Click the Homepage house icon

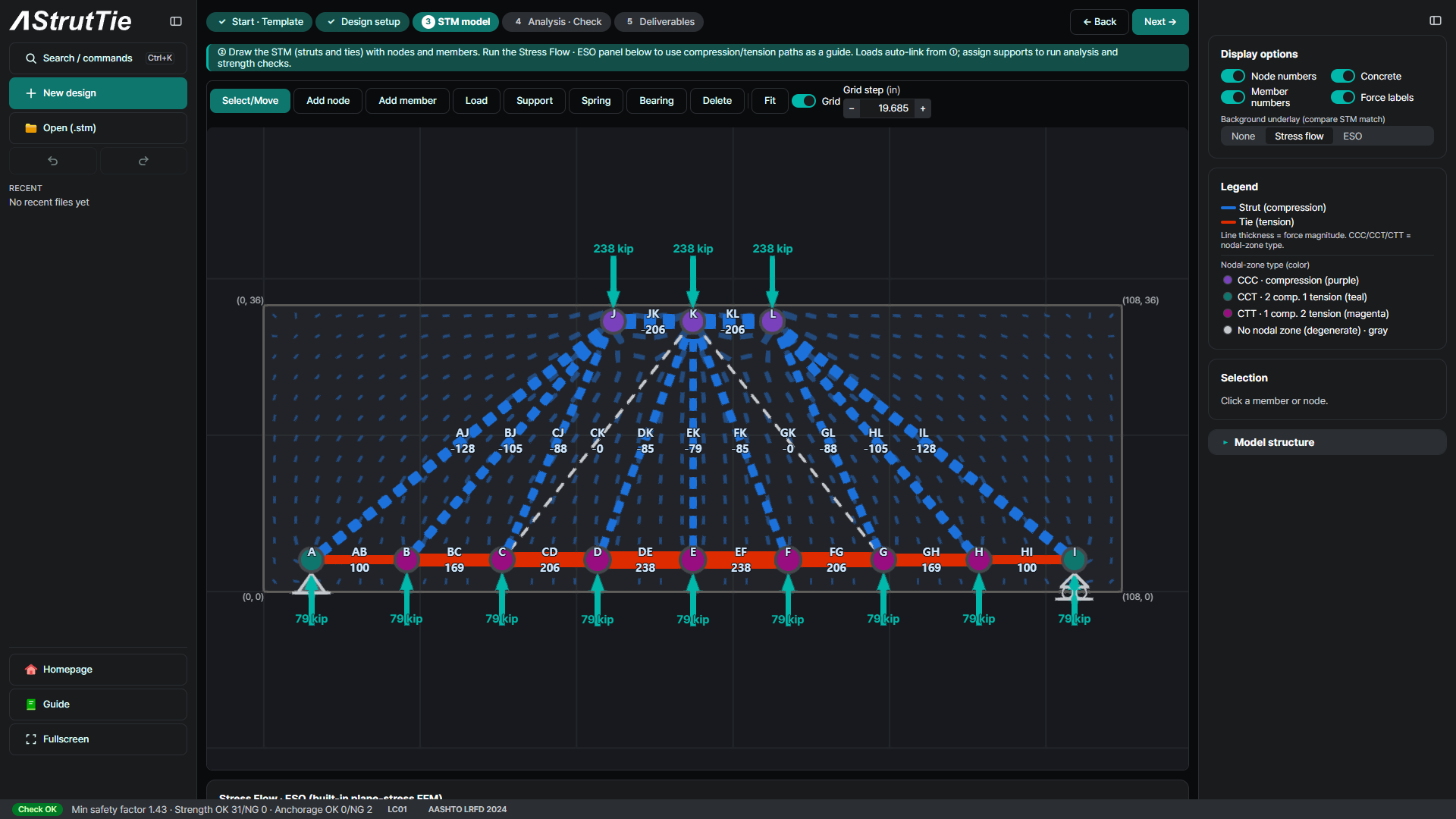pos(31,670)
